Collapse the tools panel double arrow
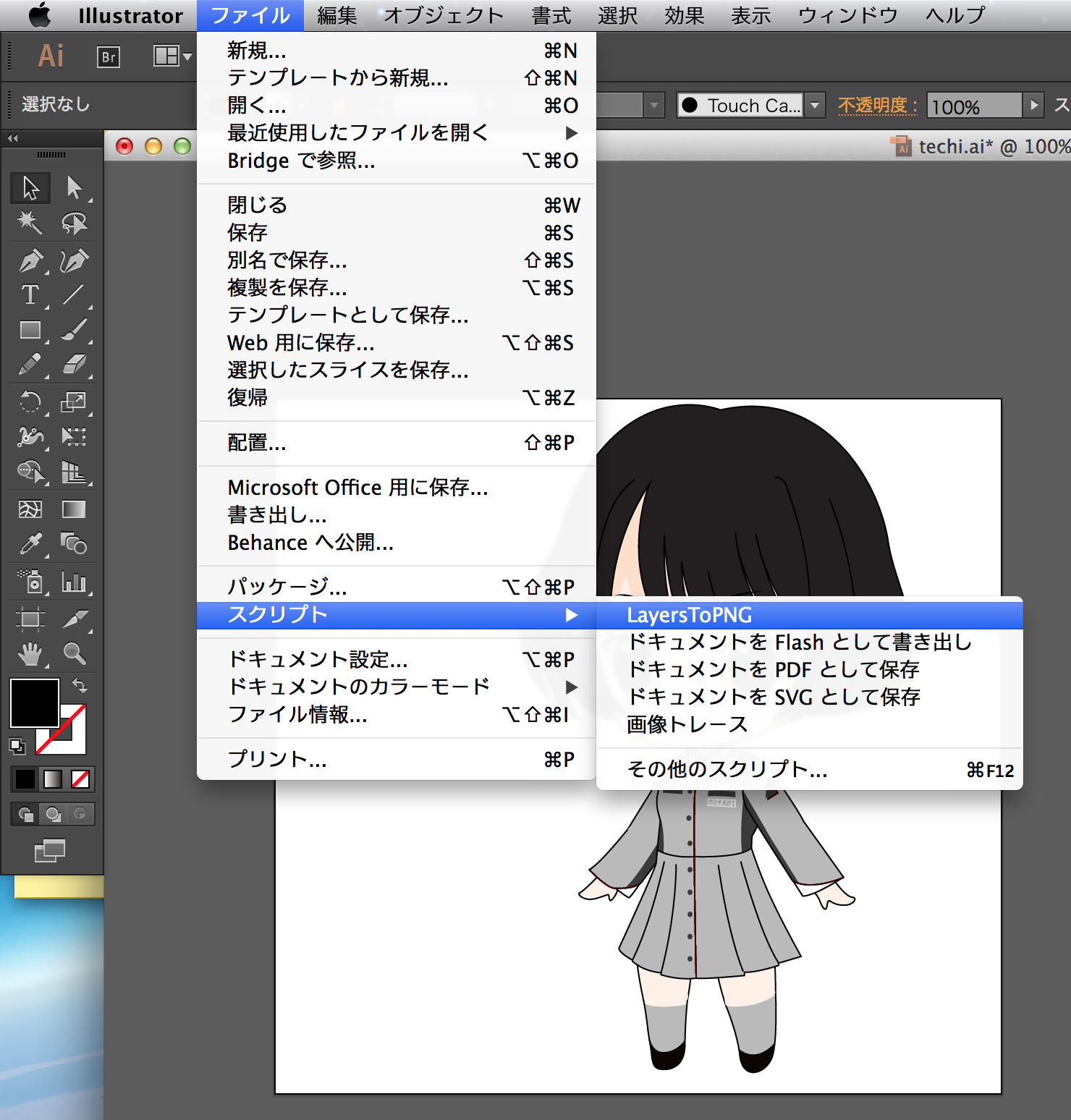 point(12,137)
